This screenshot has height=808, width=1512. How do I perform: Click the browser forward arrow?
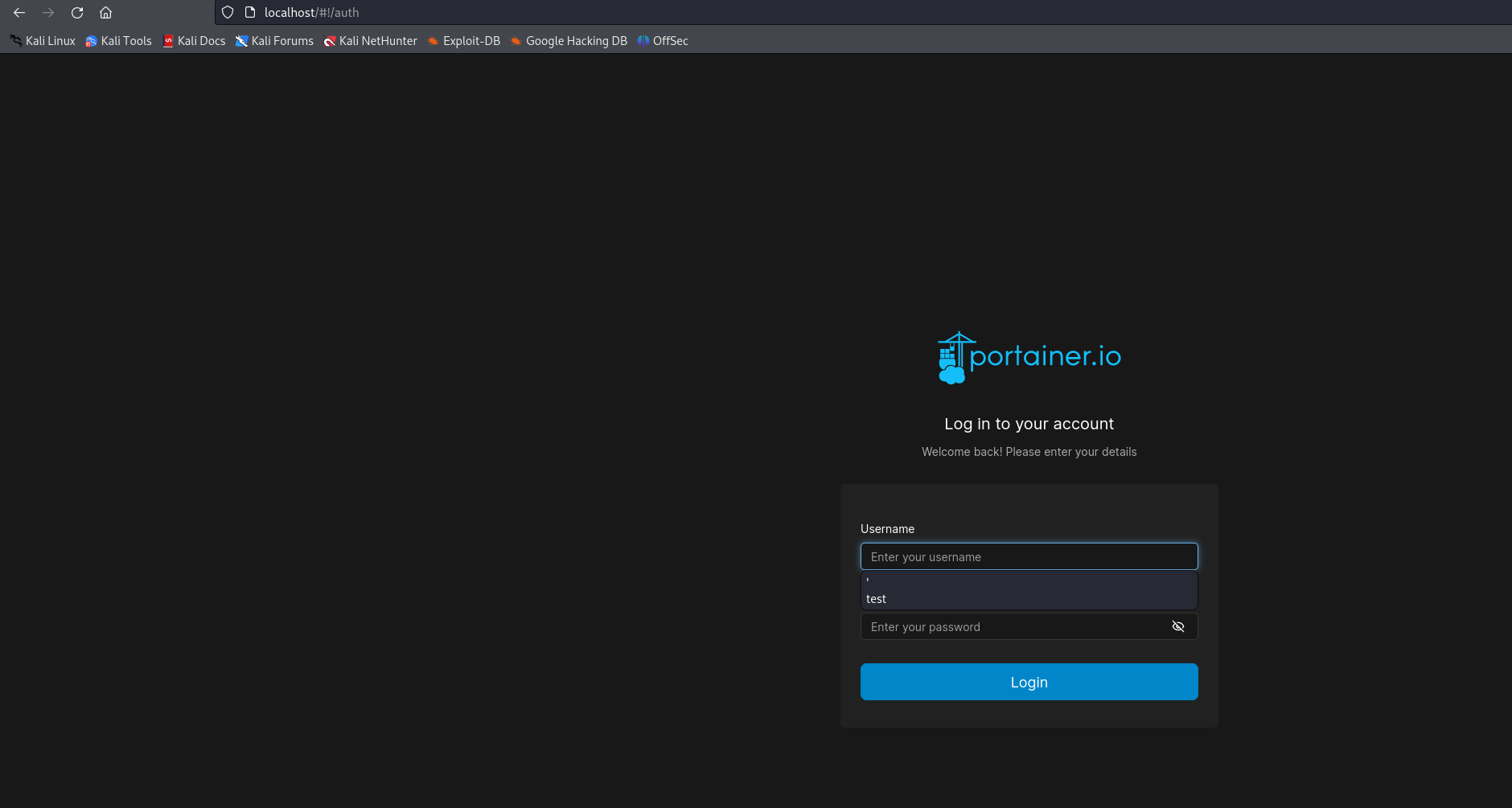point(48,13)
